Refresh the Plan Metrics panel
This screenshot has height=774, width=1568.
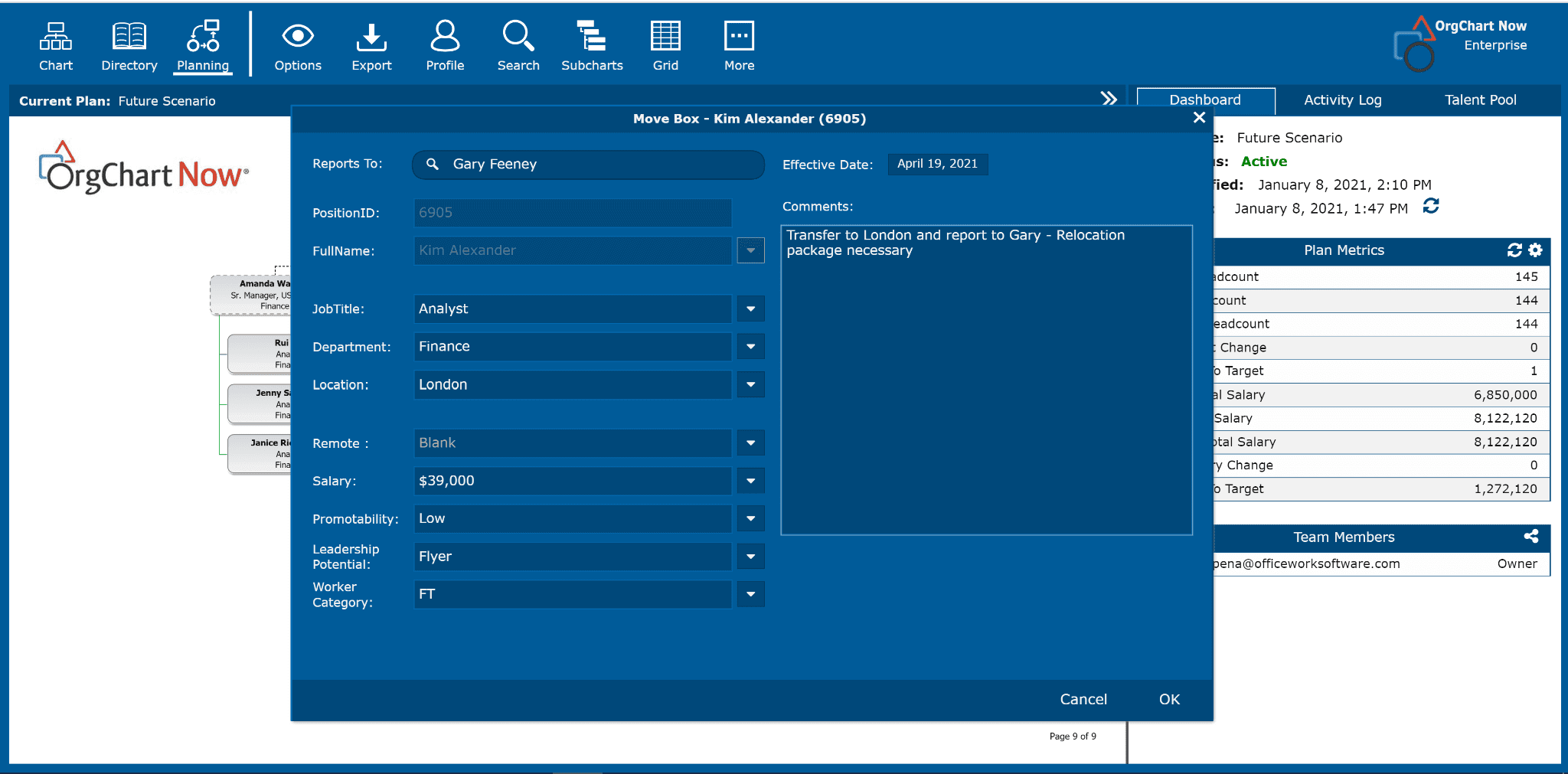click(1514, 250)
